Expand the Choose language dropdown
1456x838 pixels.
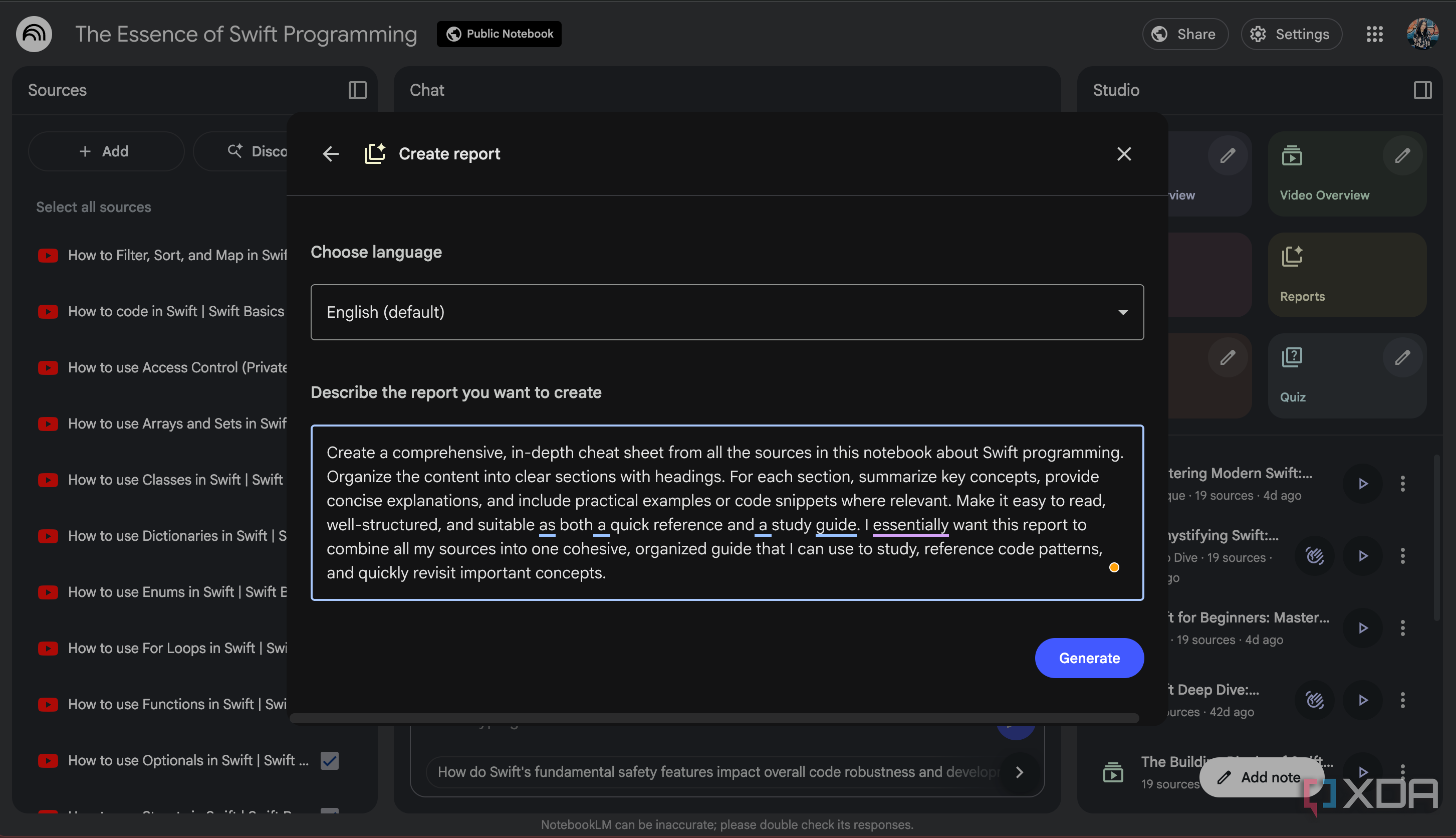point(726,312)
